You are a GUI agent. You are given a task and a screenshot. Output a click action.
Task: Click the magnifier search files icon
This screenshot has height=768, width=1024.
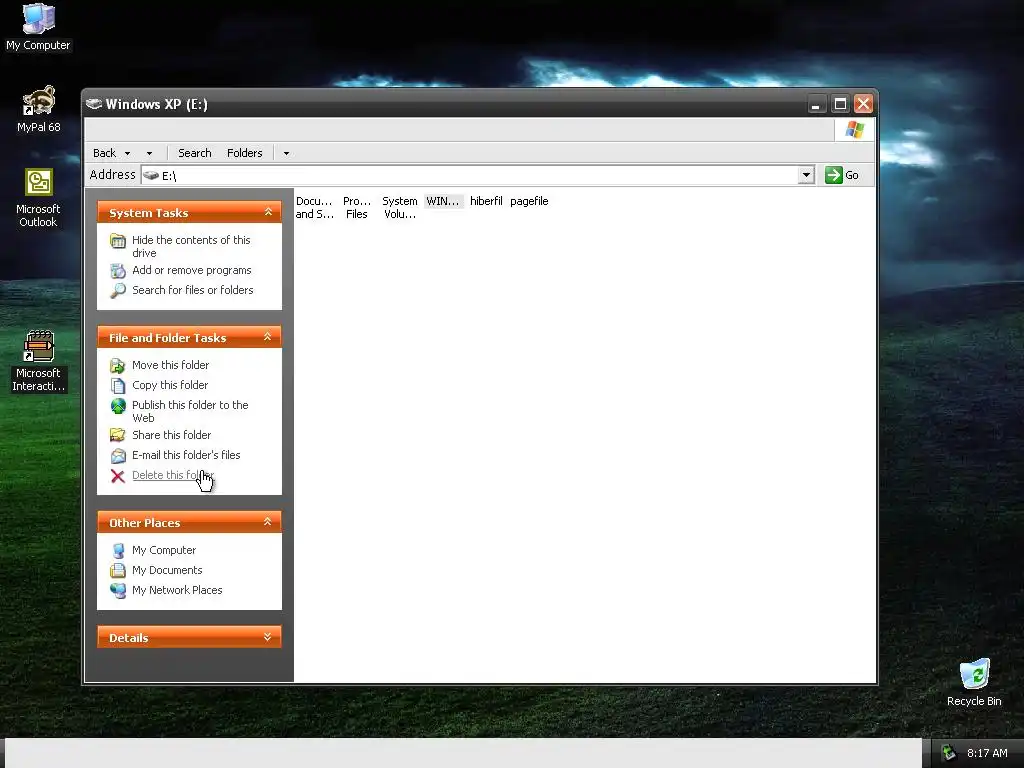(118, 291)
